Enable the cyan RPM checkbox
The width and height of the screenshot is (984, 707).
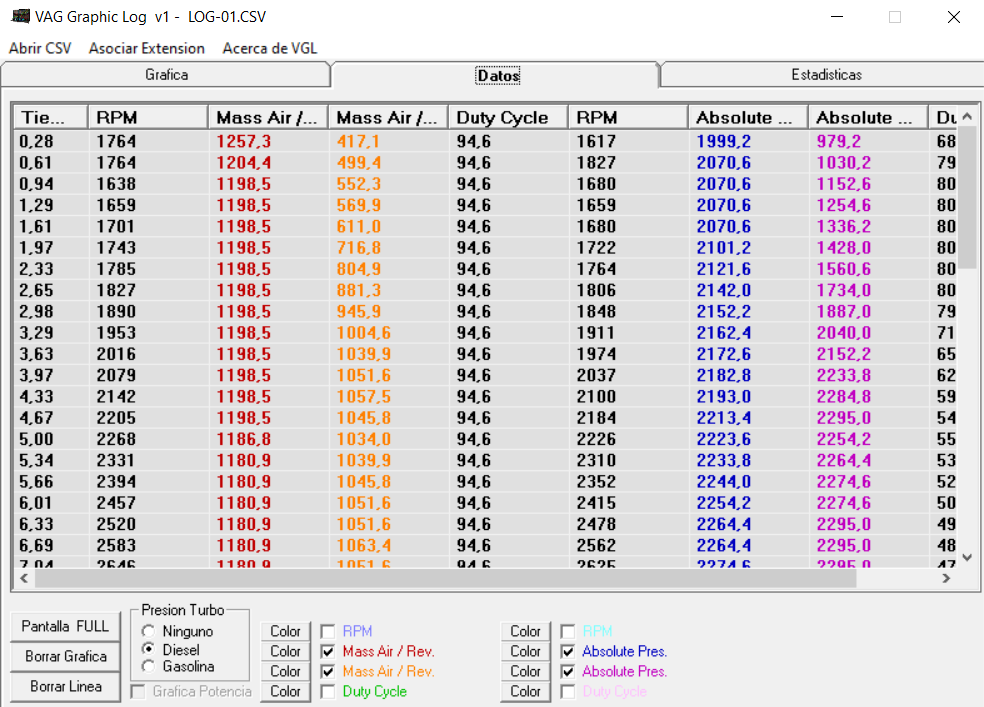coord(568,631)
